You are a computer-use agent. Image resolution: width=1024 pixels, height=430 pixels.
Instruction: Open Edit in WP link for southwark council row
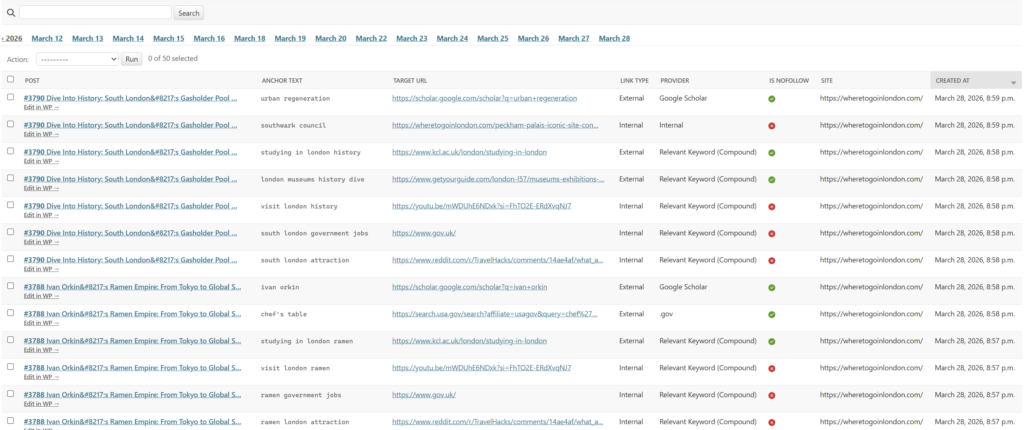coord(41,134)
